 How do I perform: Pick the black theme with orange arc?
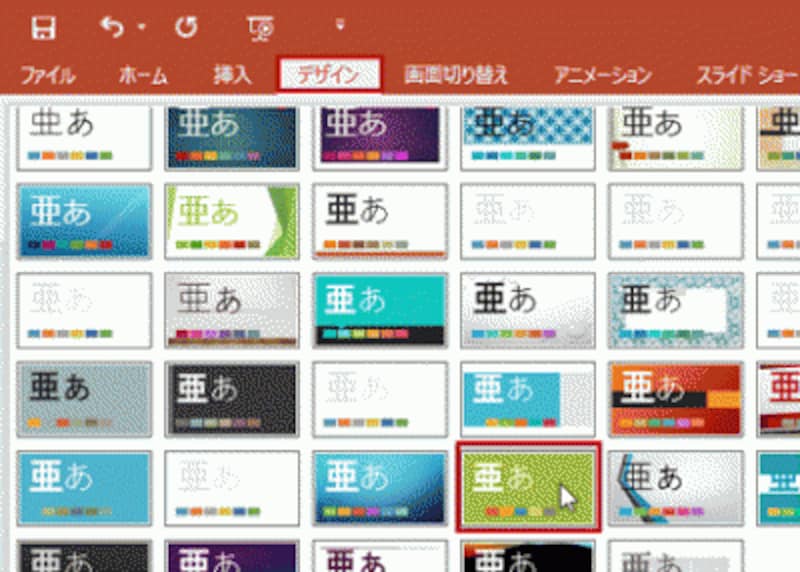click(x=528, y=556)
